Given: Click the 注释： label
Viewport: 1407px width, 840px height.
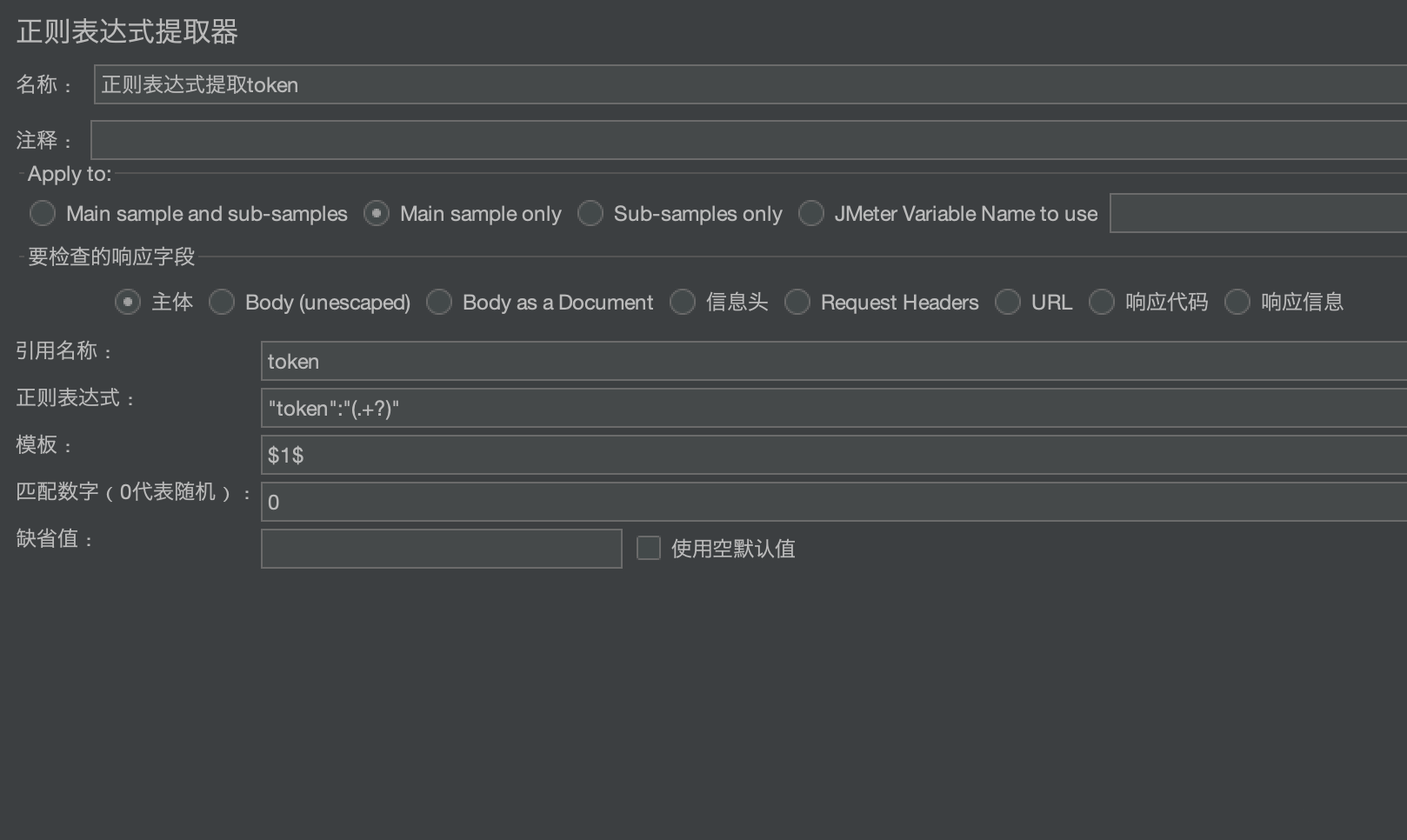Looking at the screenshot, I should coord(44,141).
